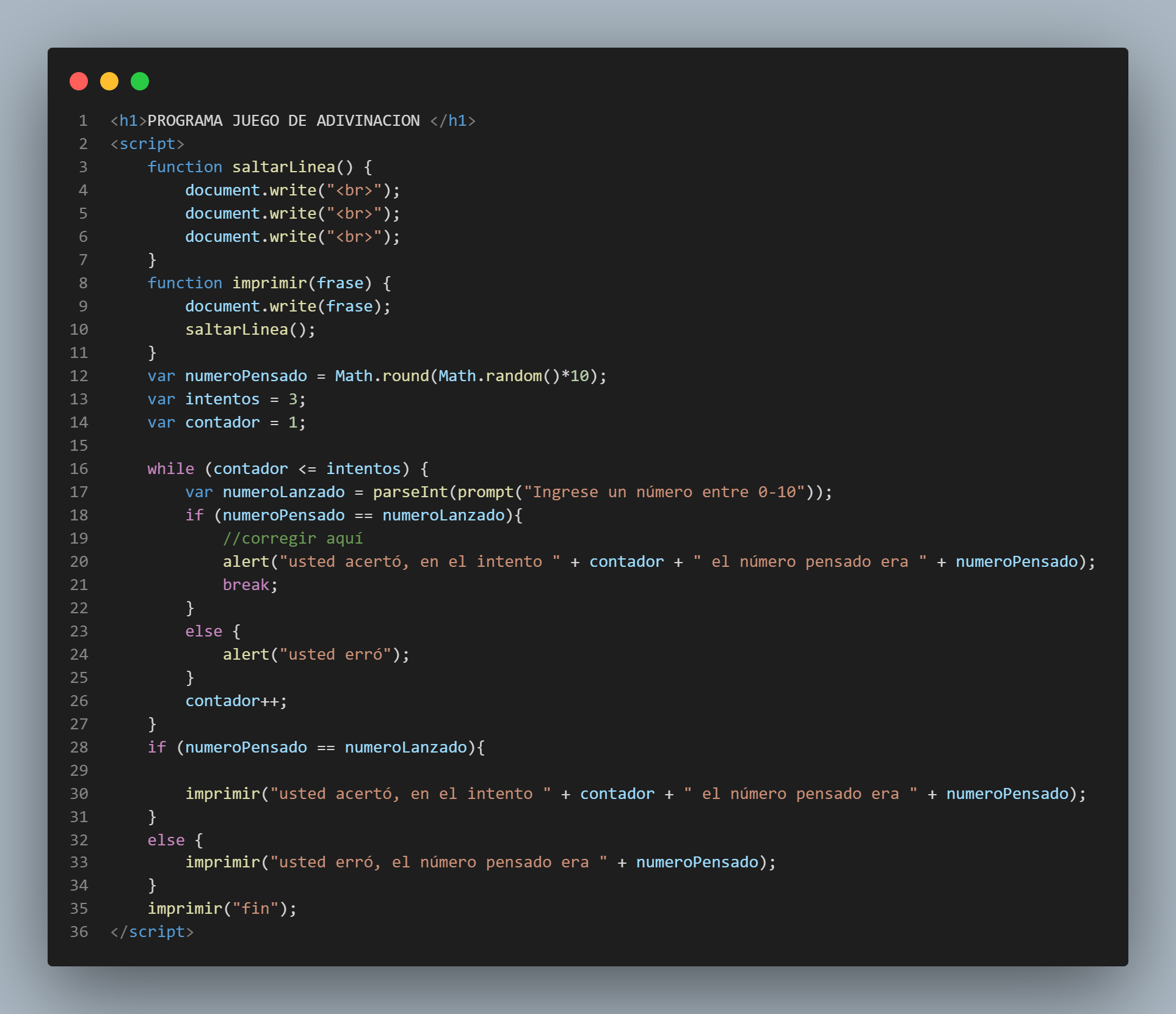Image resolution: width=1176 pixels, height=1014 pixels.
Task: Click the 'if' statement on line 18
Action: tap(354, 515)
